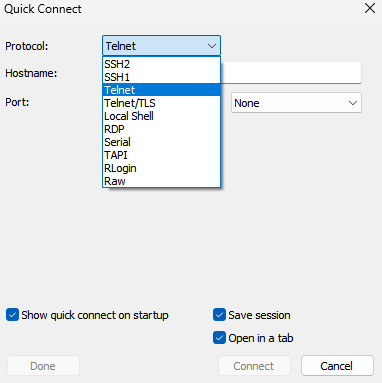Pick the highlighted Telnet list entry
This screenshot has height=383, width=382.
(x=161, y=90)
